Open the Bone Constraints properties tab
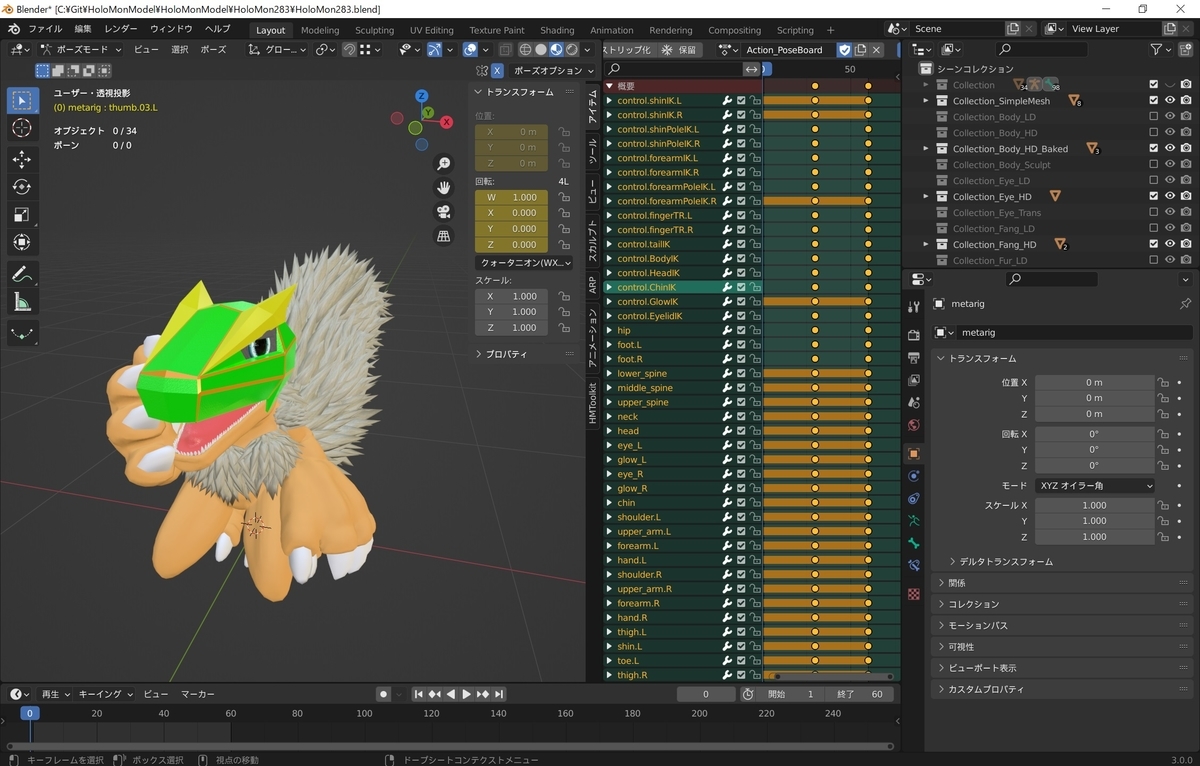Image resolution: width=1200 pixels, height=766 pixels. point(914,566)
